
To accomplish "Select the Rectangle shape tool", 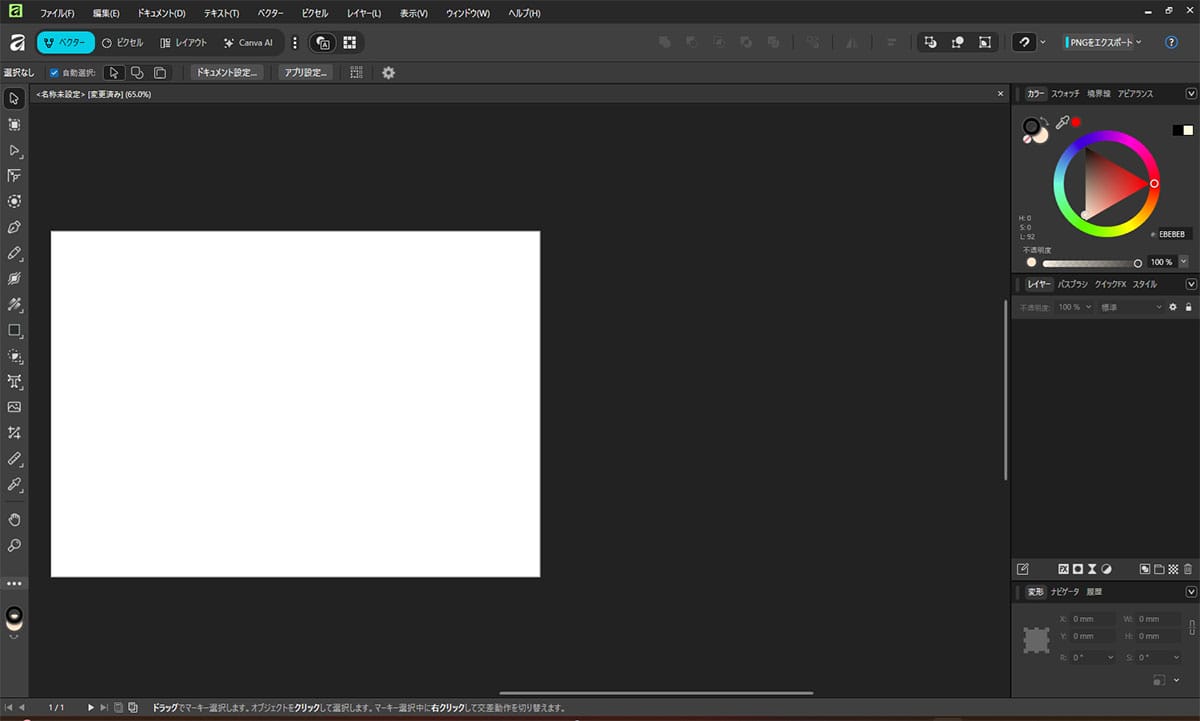I will click(x=14, y=330).
